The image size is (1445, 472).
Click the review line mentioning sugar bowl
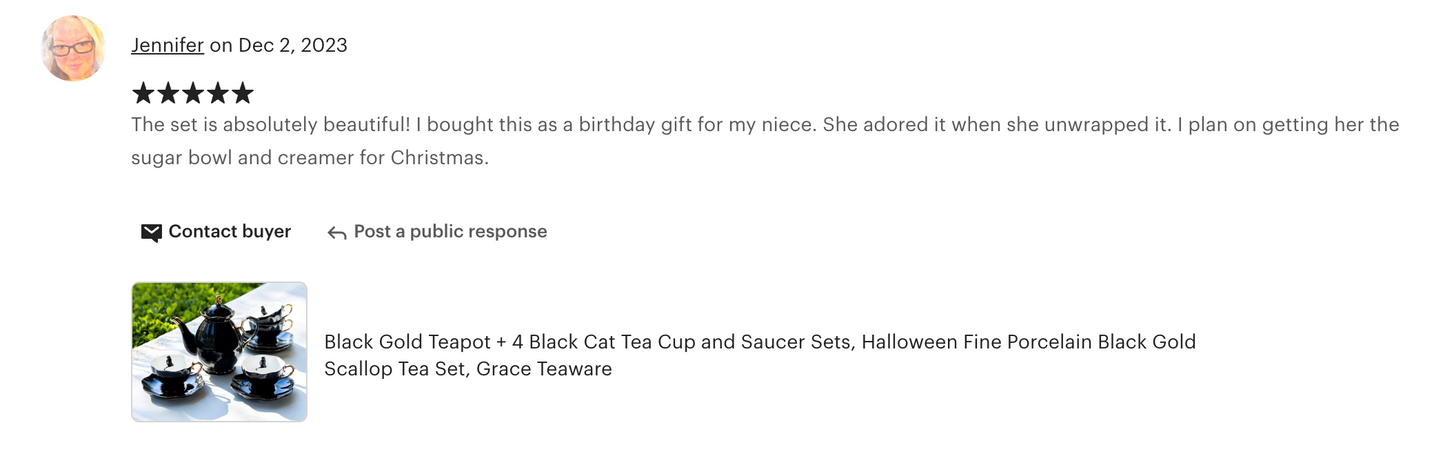(x=310, y=158)
